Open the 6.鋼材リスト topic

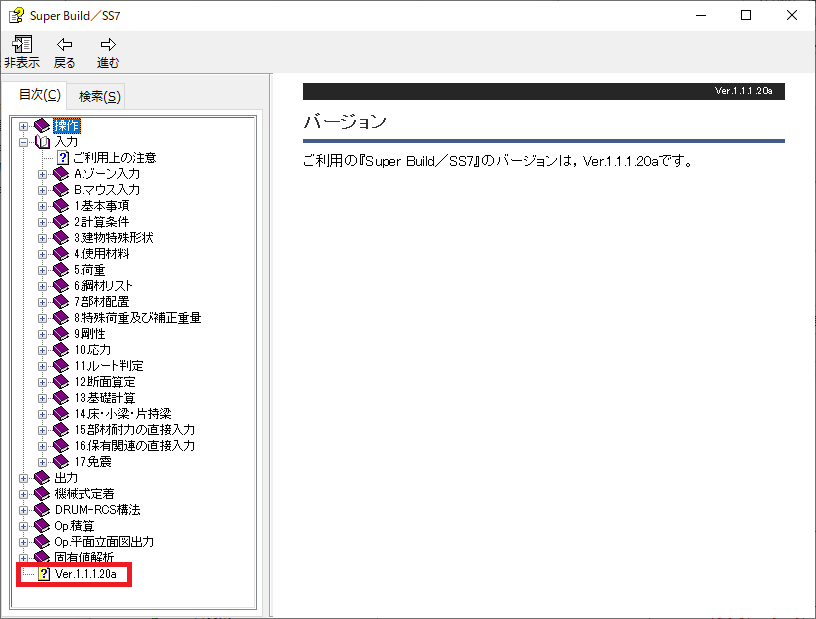pyautogui.click(x=103, y=286)
